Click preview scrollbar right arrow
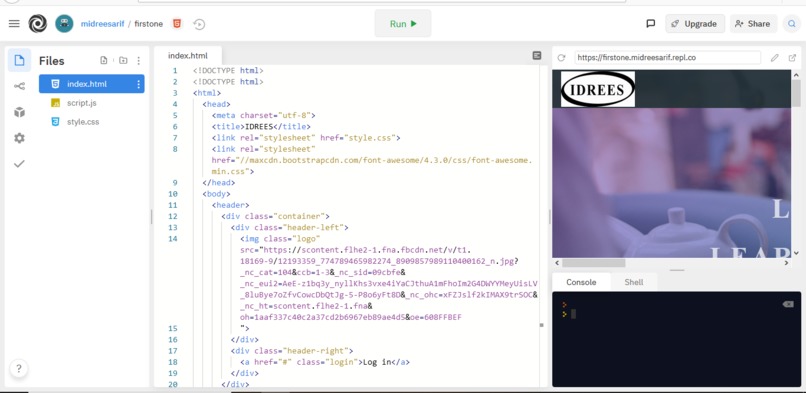The width and height of the screenshot is (806, 393). pos(786,263)
